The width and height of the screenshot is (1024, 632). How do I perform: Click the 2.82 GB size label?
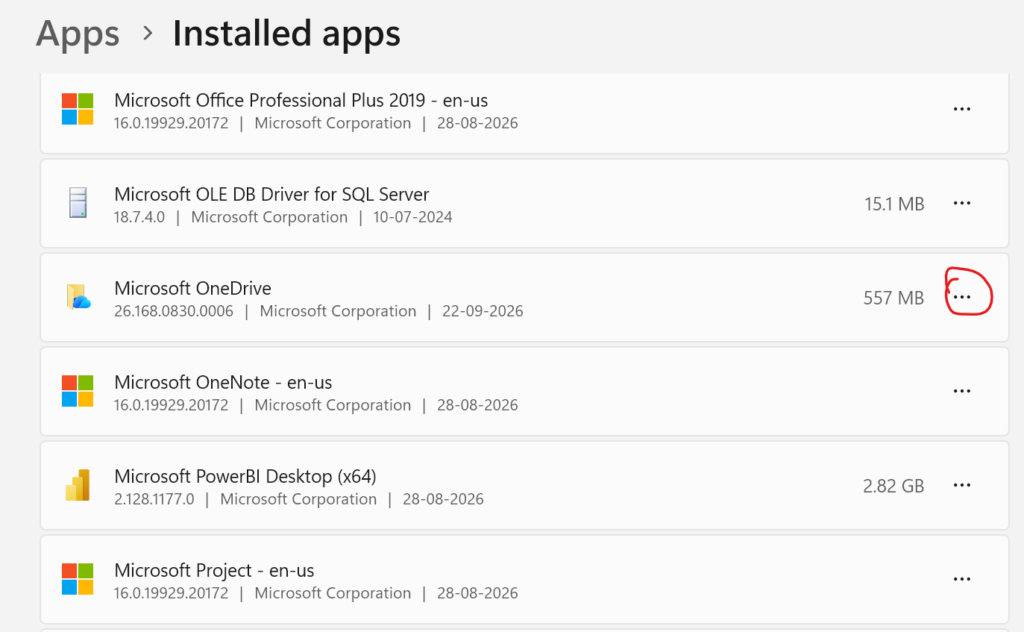pyautogui.click(x=893, y=486)
